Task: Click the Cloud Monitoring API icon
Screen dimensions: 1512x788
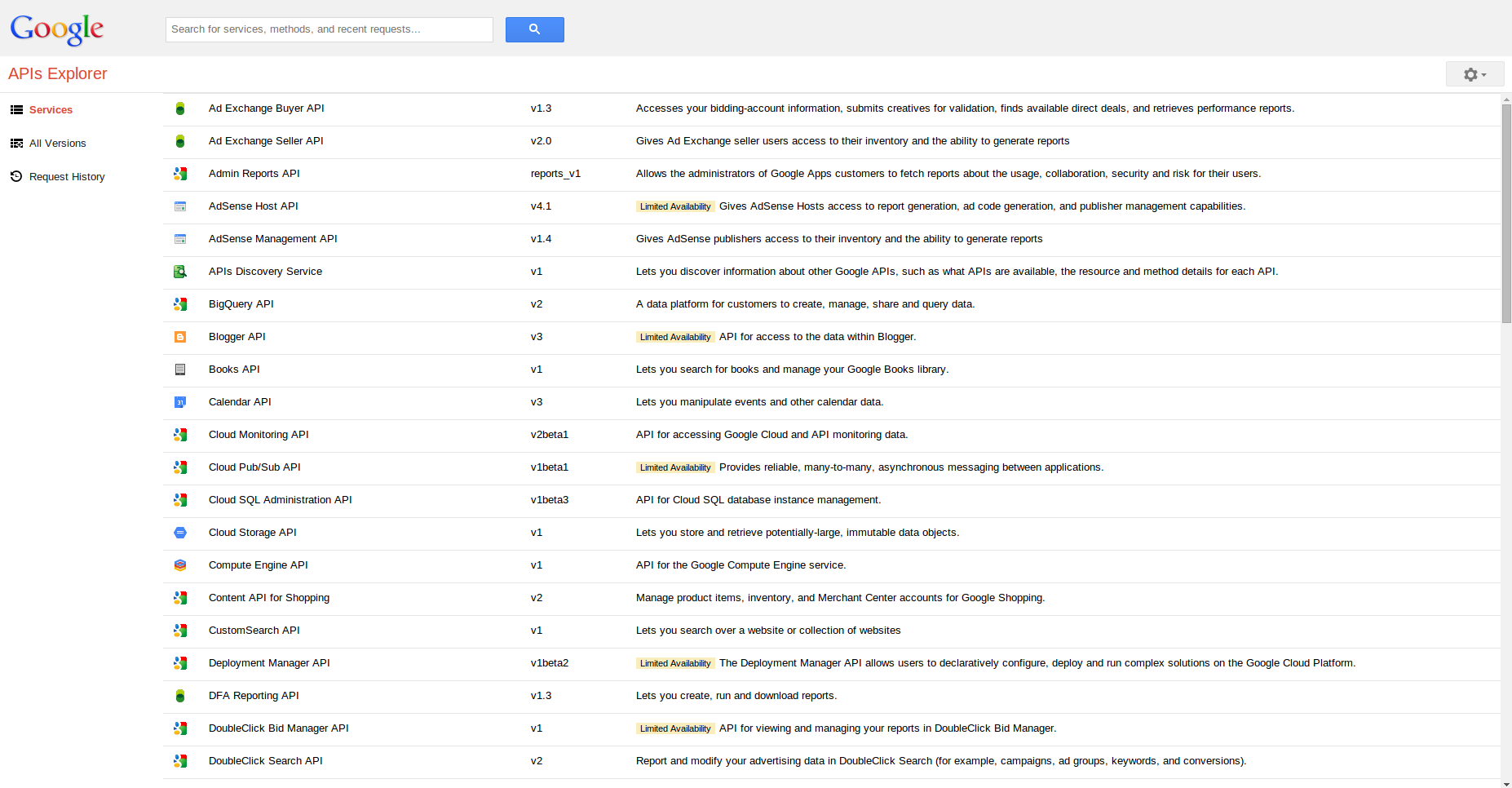Action: point(180,435)
